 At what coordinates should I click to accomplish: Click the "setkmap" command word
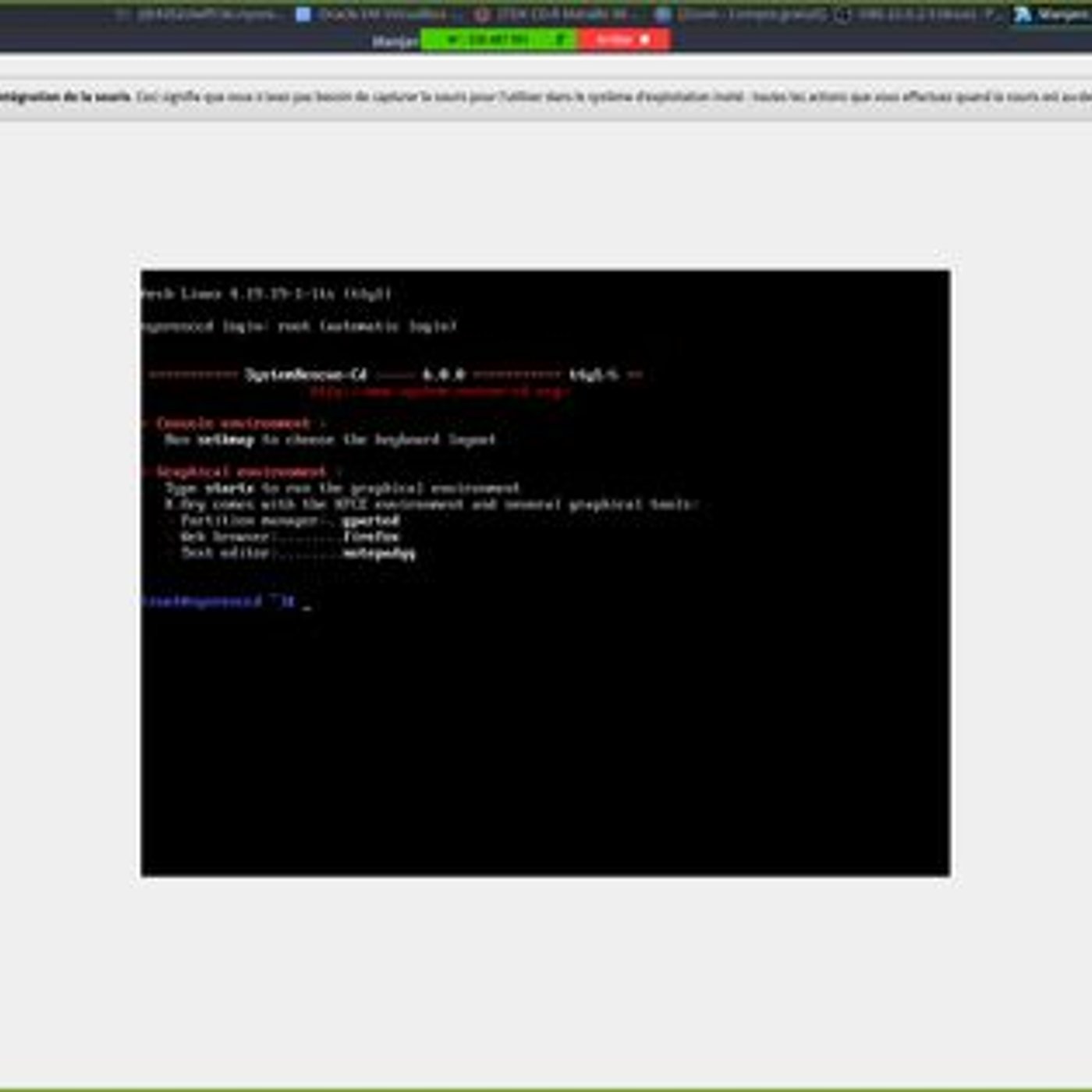[225, 440]
